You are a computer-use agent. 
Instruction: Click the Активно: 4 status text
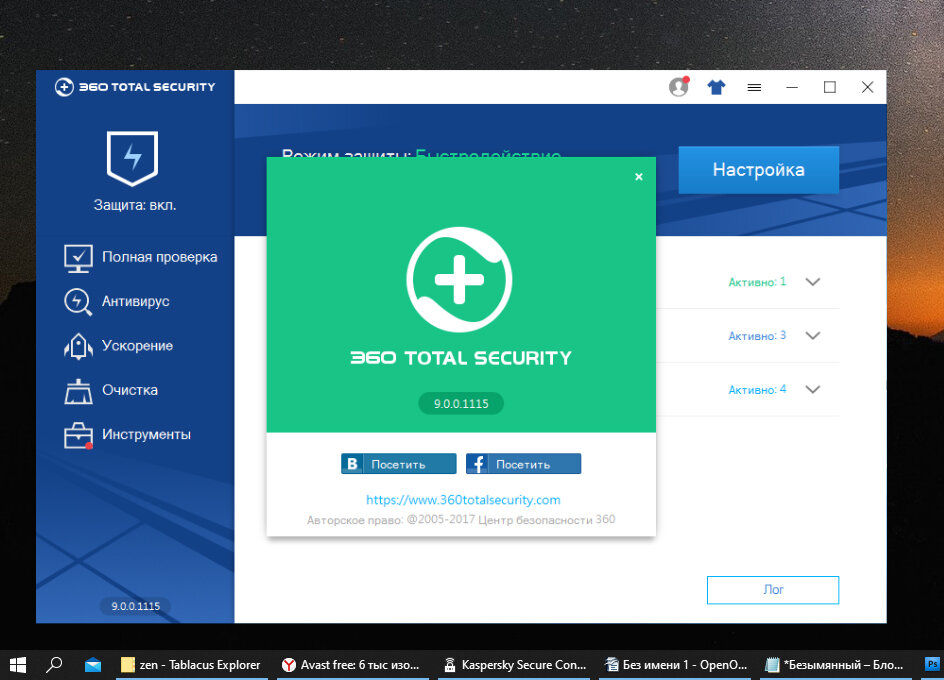[757, 390]
